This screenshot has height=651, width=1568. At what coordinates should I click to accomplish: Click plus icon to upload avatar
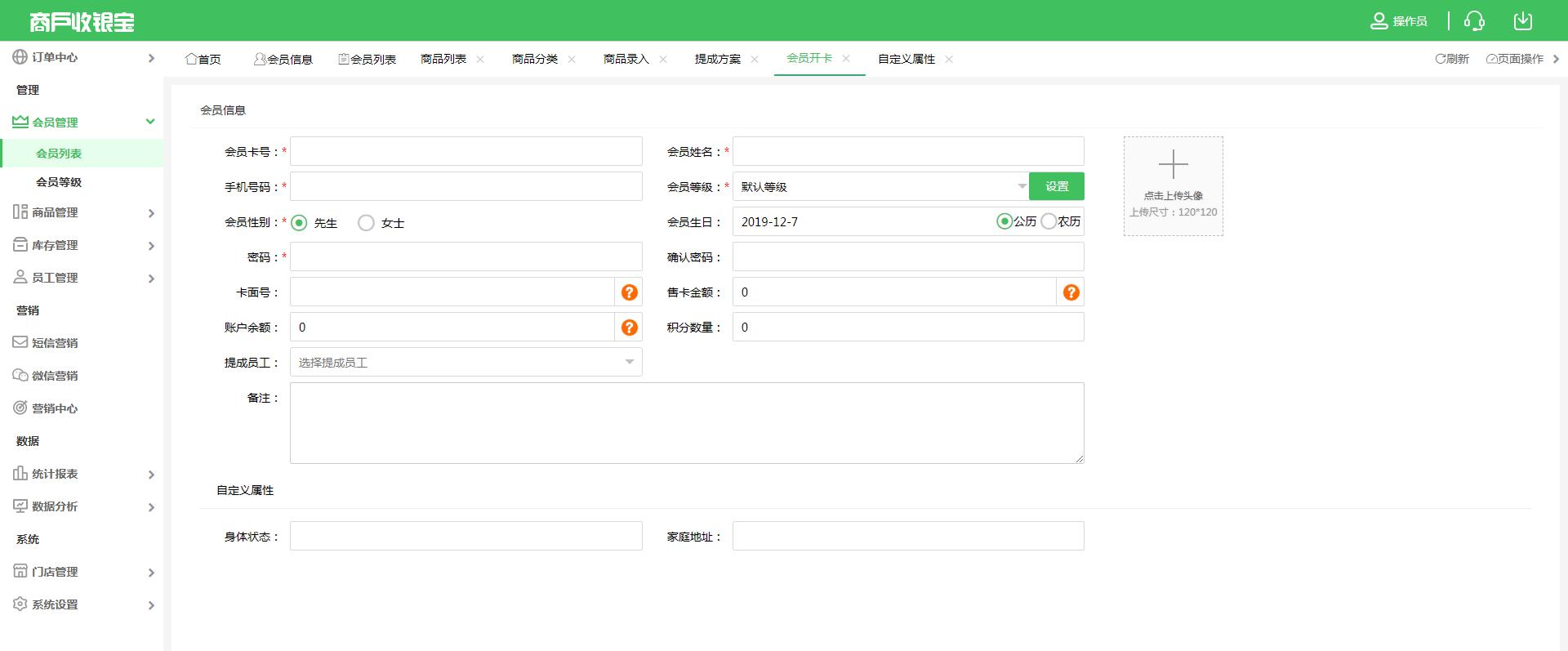click(1173, 165)
